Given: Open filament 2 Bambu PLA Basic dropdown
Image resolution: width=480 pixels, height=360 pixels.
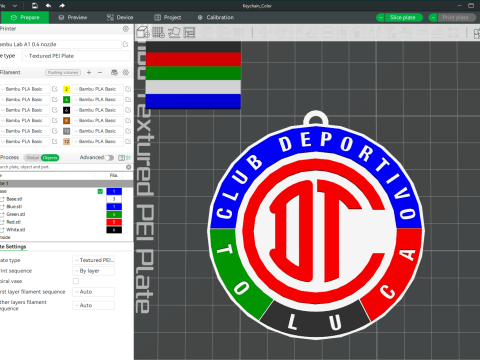Looking at the screenshot, I should 97,89.
